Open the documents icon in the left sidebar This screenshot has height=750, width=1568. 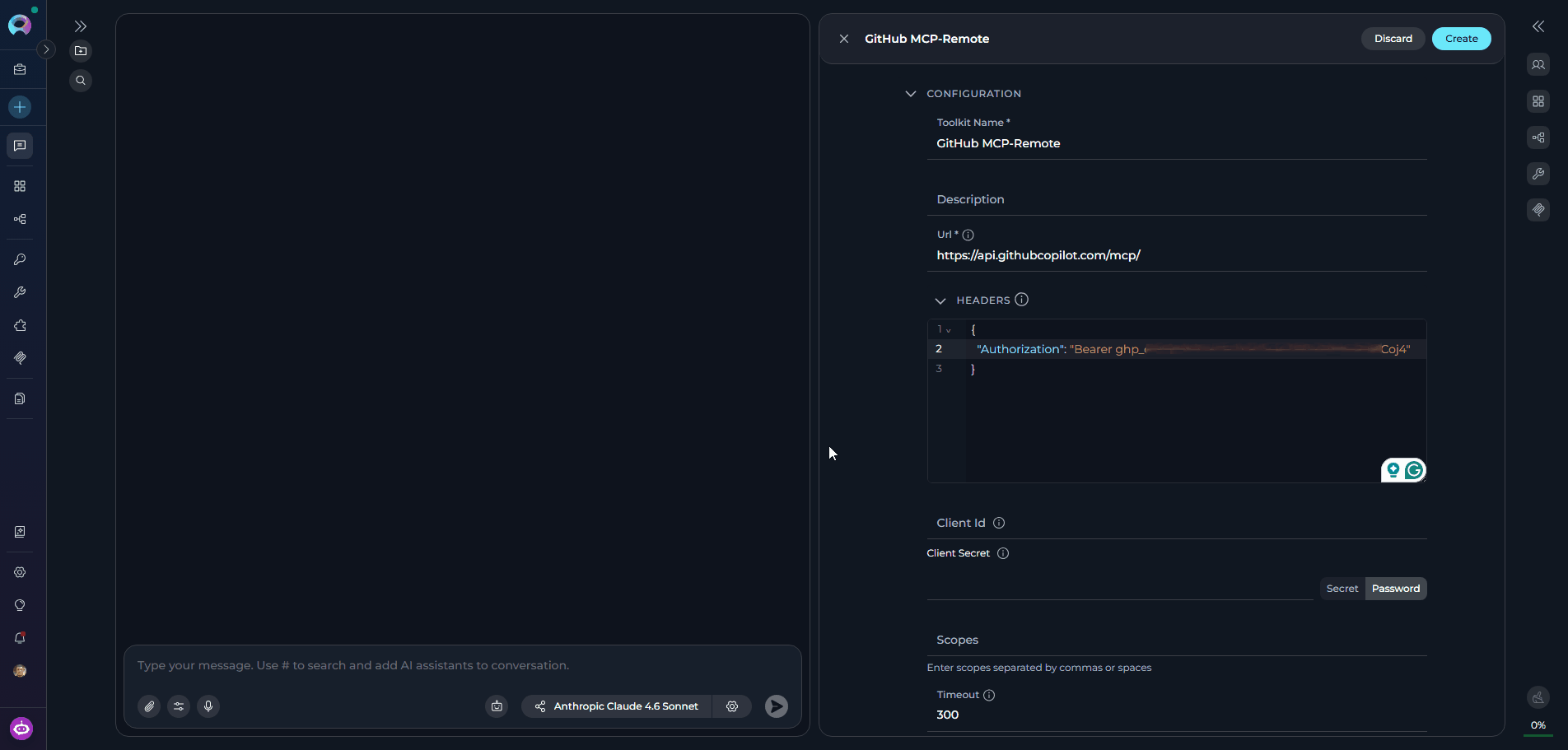(x=20, y=398)
